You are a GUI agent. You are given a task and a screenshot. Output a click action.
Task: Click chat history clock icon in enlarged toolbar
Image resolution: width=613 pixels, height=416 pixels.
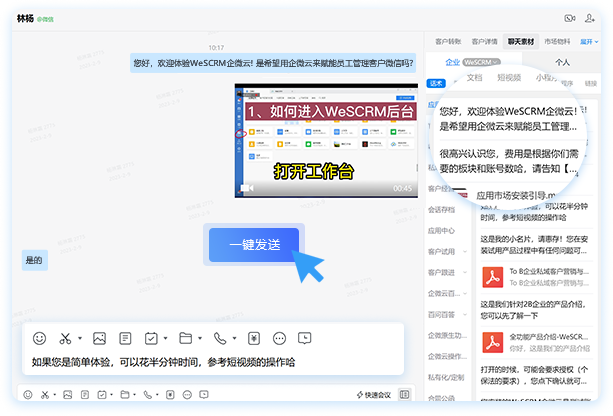point(305,338)
